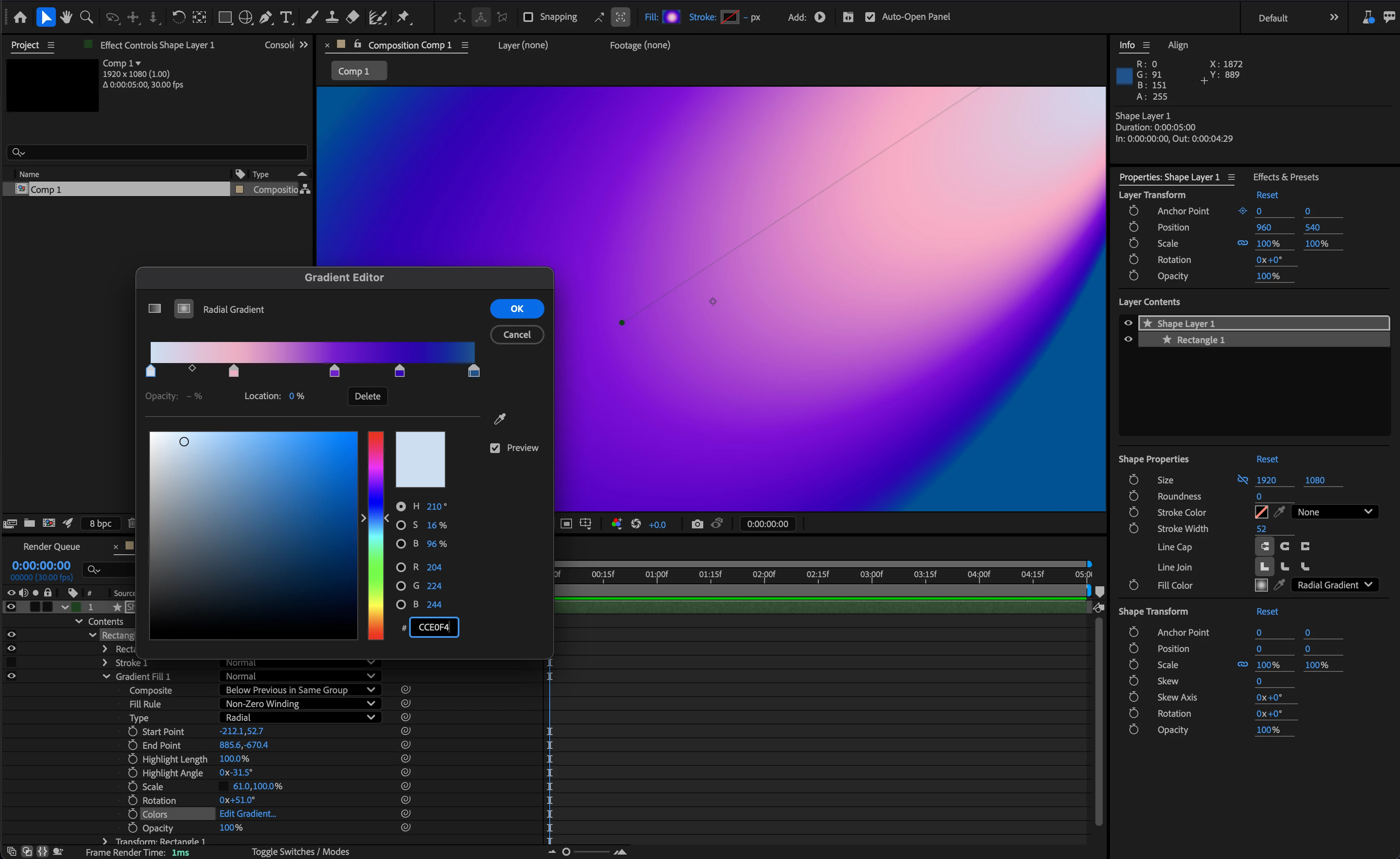Screen dimensions: 1400x859
Task: Switch to the Effects & Presets tab
Action: (x=1286, y=177)
